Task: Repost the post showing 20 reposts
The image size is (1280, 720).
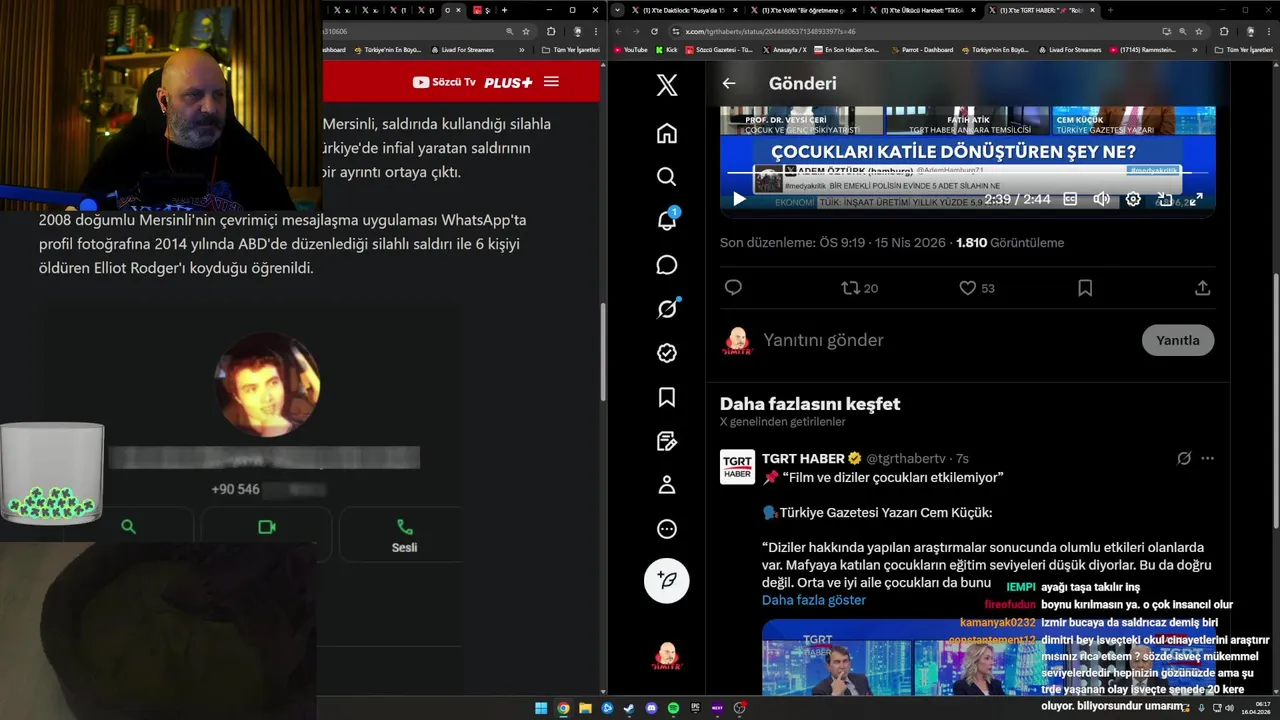Action: (859, 288)
